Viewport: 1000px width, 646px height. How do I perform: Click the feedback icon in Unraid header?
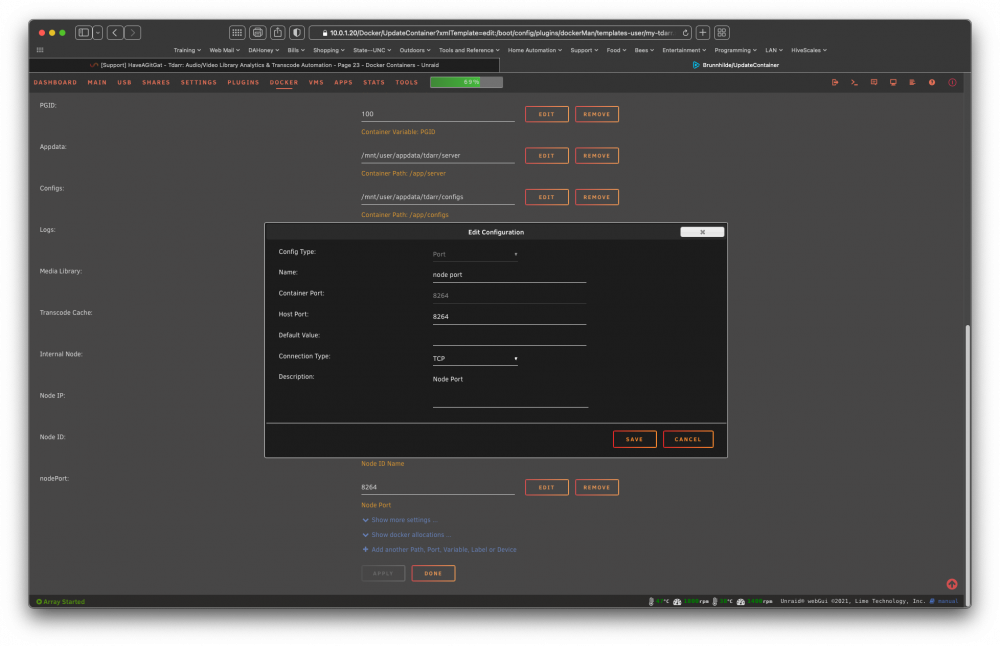click(x=874, y=82)
